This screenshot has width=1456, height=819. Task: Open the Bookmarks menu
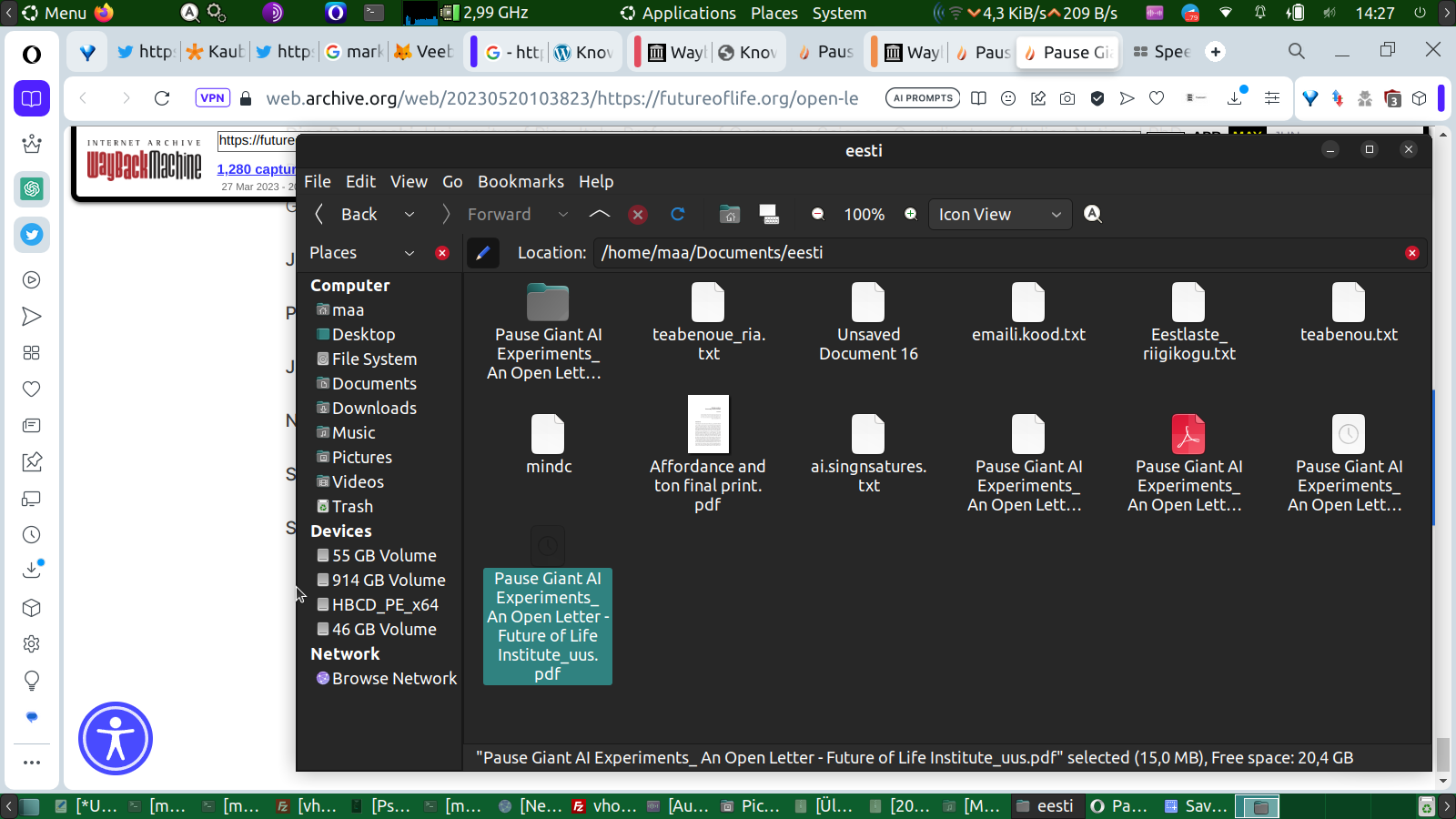[x=521, y=181]
